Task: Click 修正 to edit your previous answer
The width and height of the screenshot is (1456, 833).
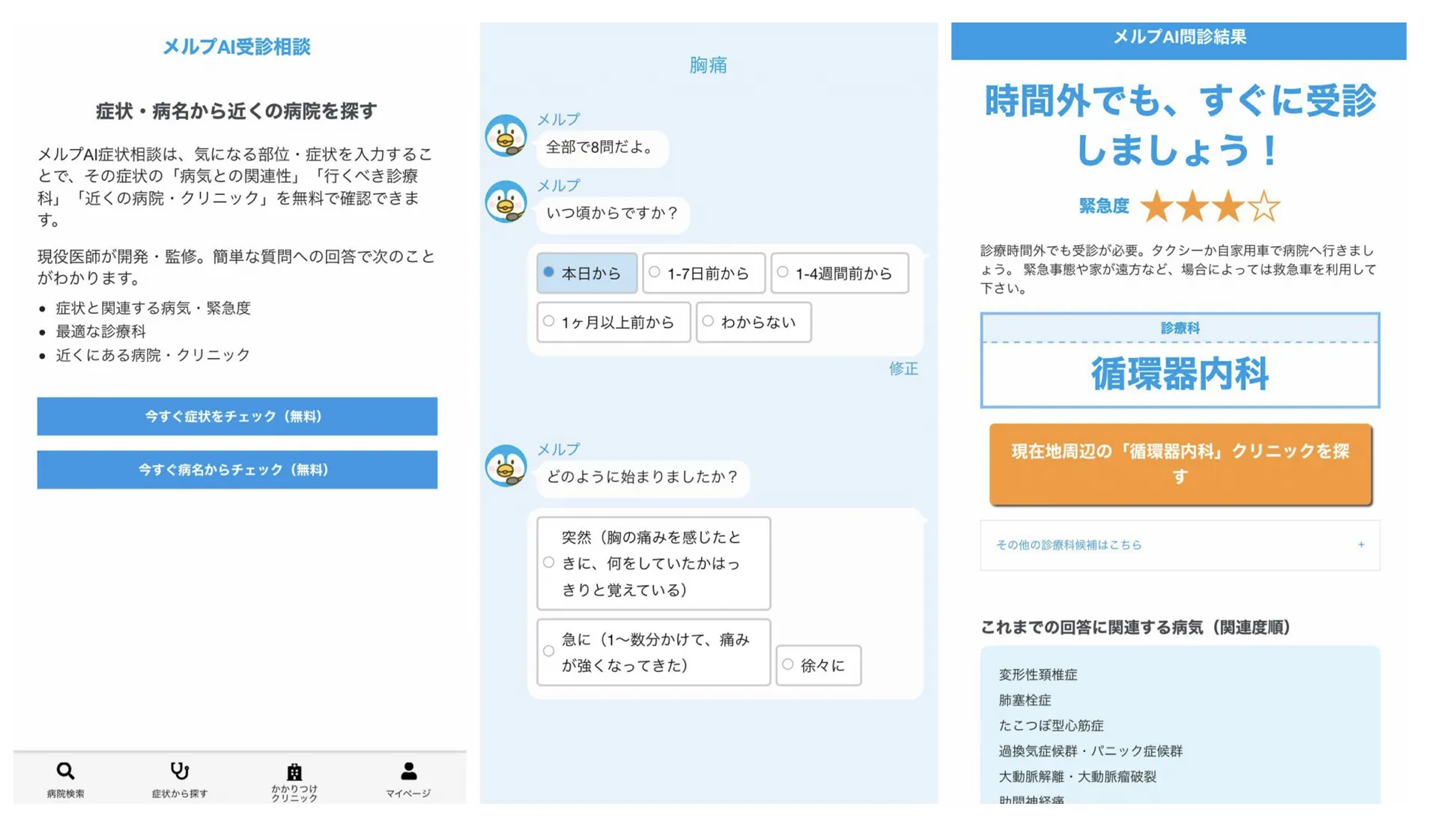Action: point(903,369)
